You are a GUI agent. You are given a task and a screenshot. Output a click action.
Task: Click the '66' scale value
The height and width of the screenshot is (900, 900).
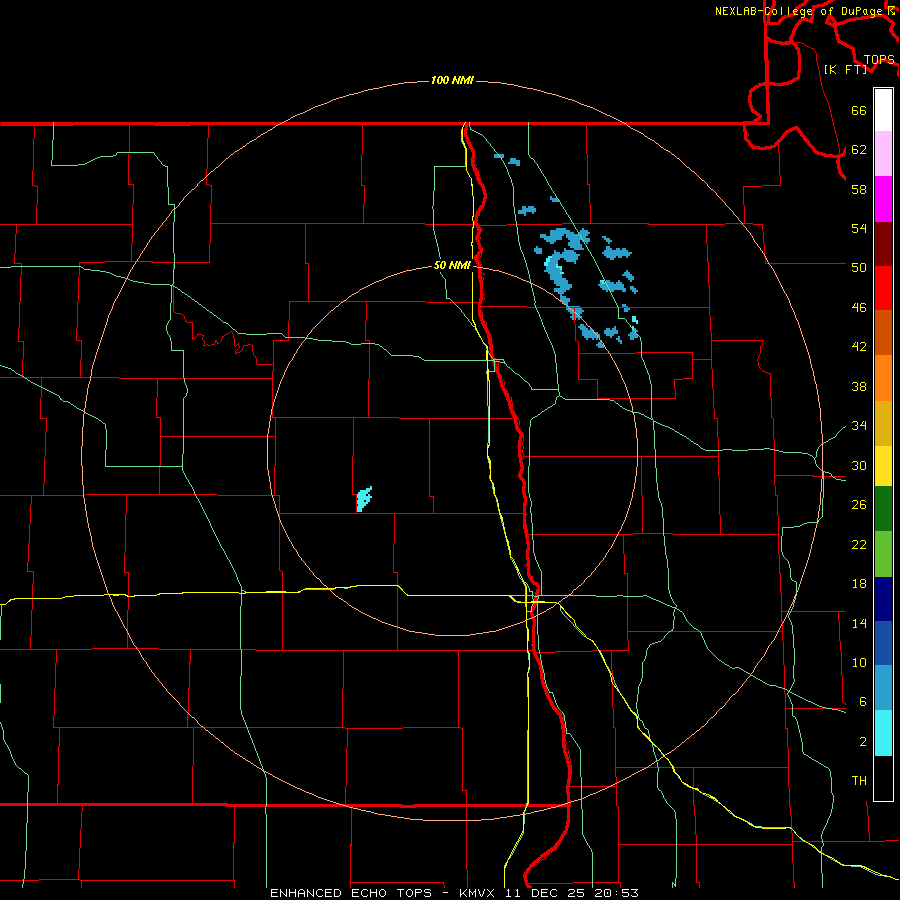[859, 111]
